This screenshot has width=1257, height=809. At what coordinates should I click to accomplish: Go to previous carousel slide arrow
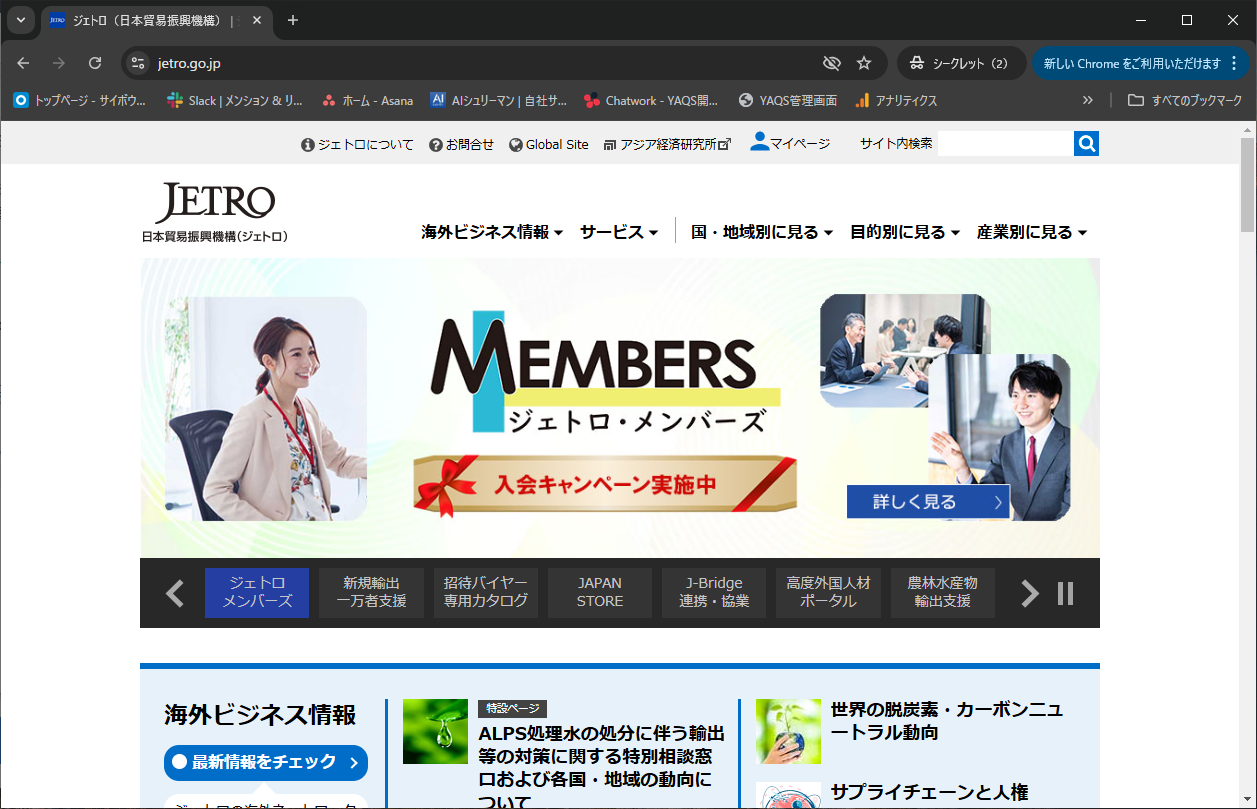[x=175, y=593]
